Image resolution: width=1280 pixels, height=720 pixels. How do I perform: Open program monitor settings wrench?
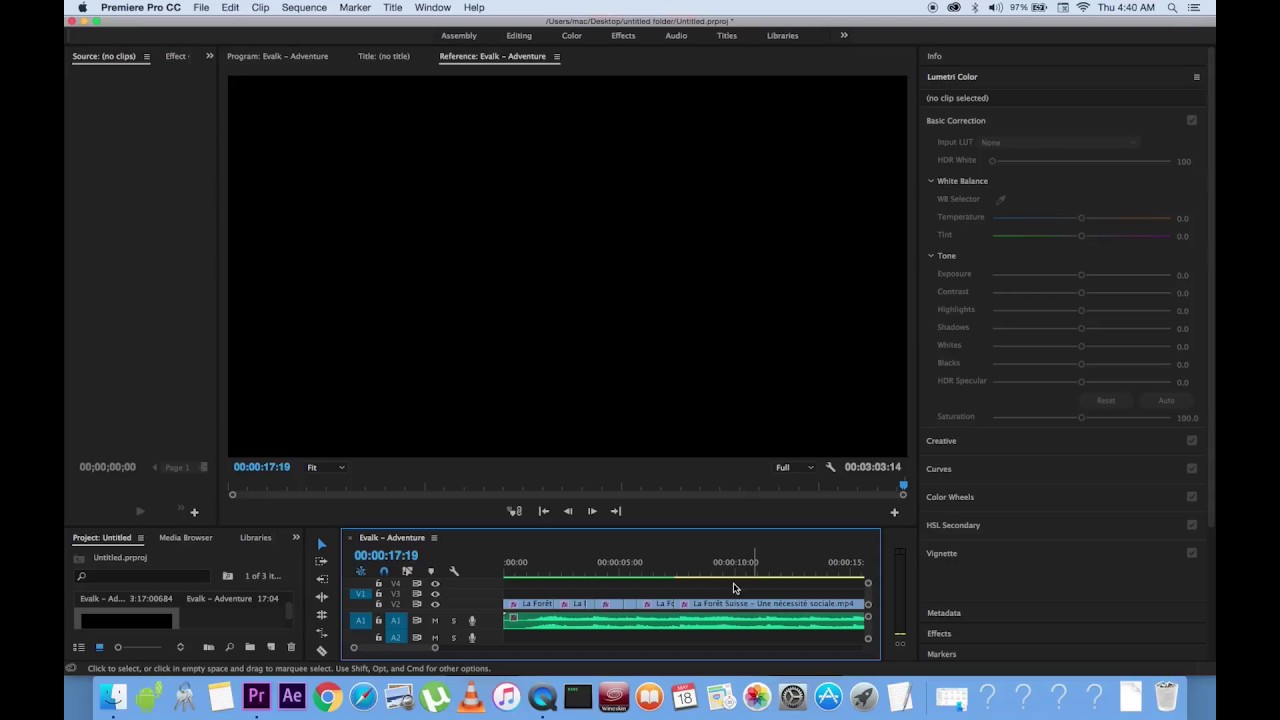click(830, 467)
